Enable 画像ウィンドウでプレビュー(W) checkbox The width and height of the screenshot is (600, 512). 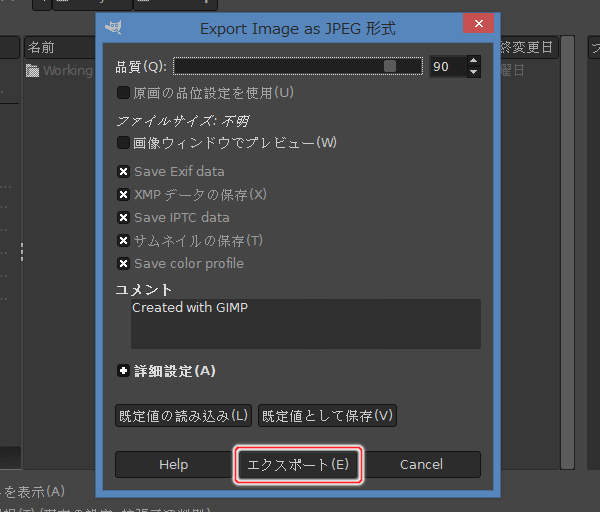(x=123, y=143)
